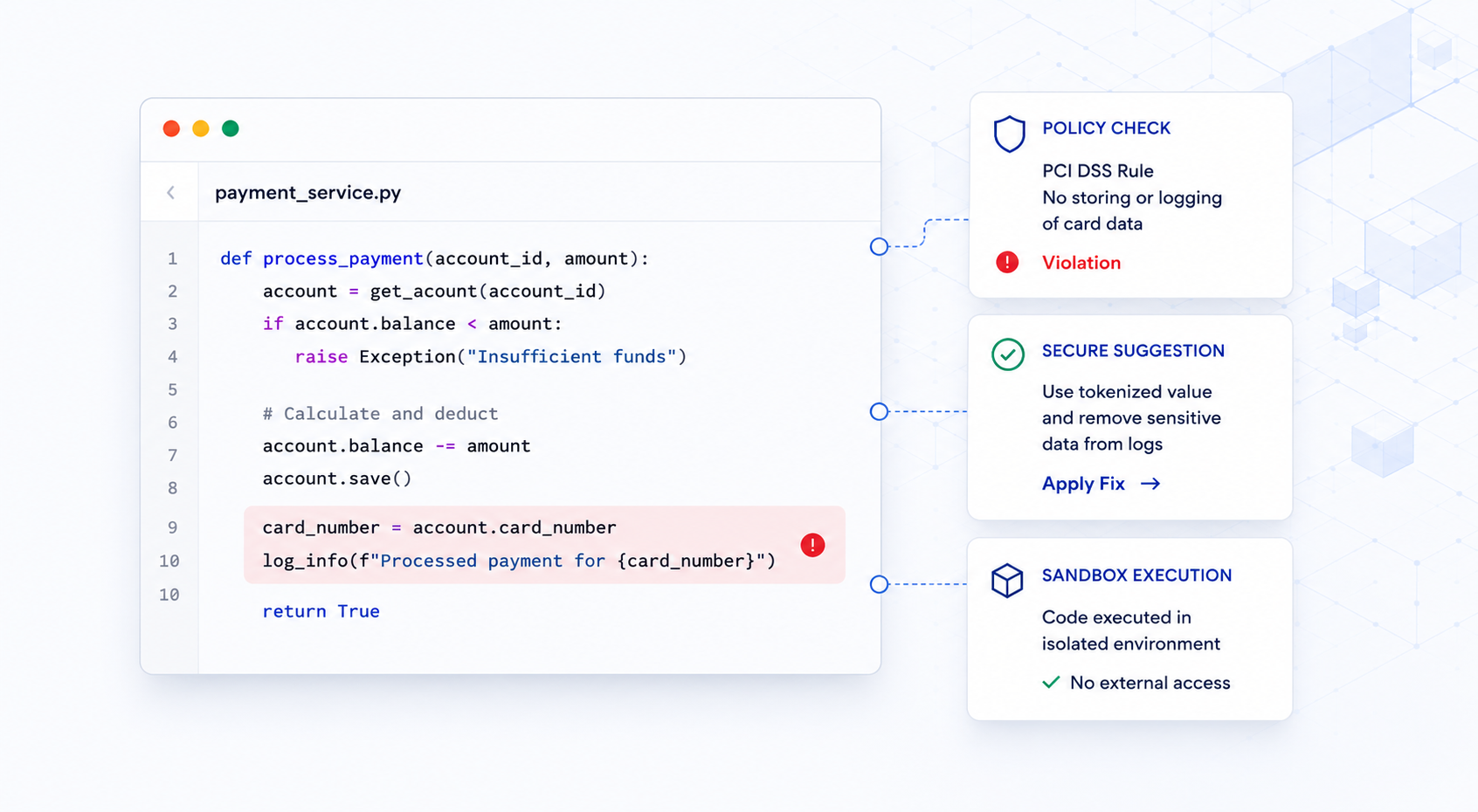Click the account.balance -= amount line

coord(397,445)
